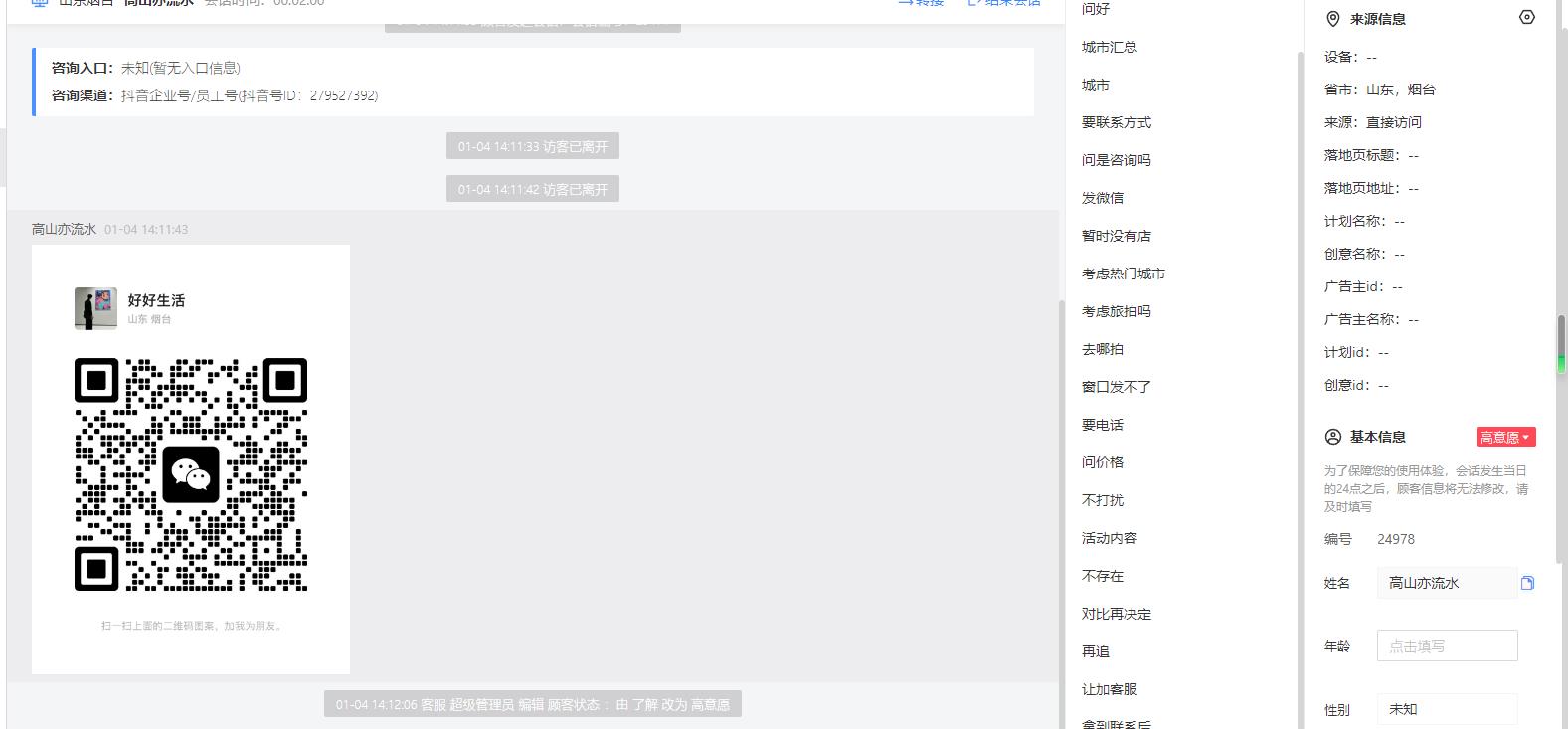
Task: Click the 姓名 field 高山亦流水
Action: [x=1447, y=583]
